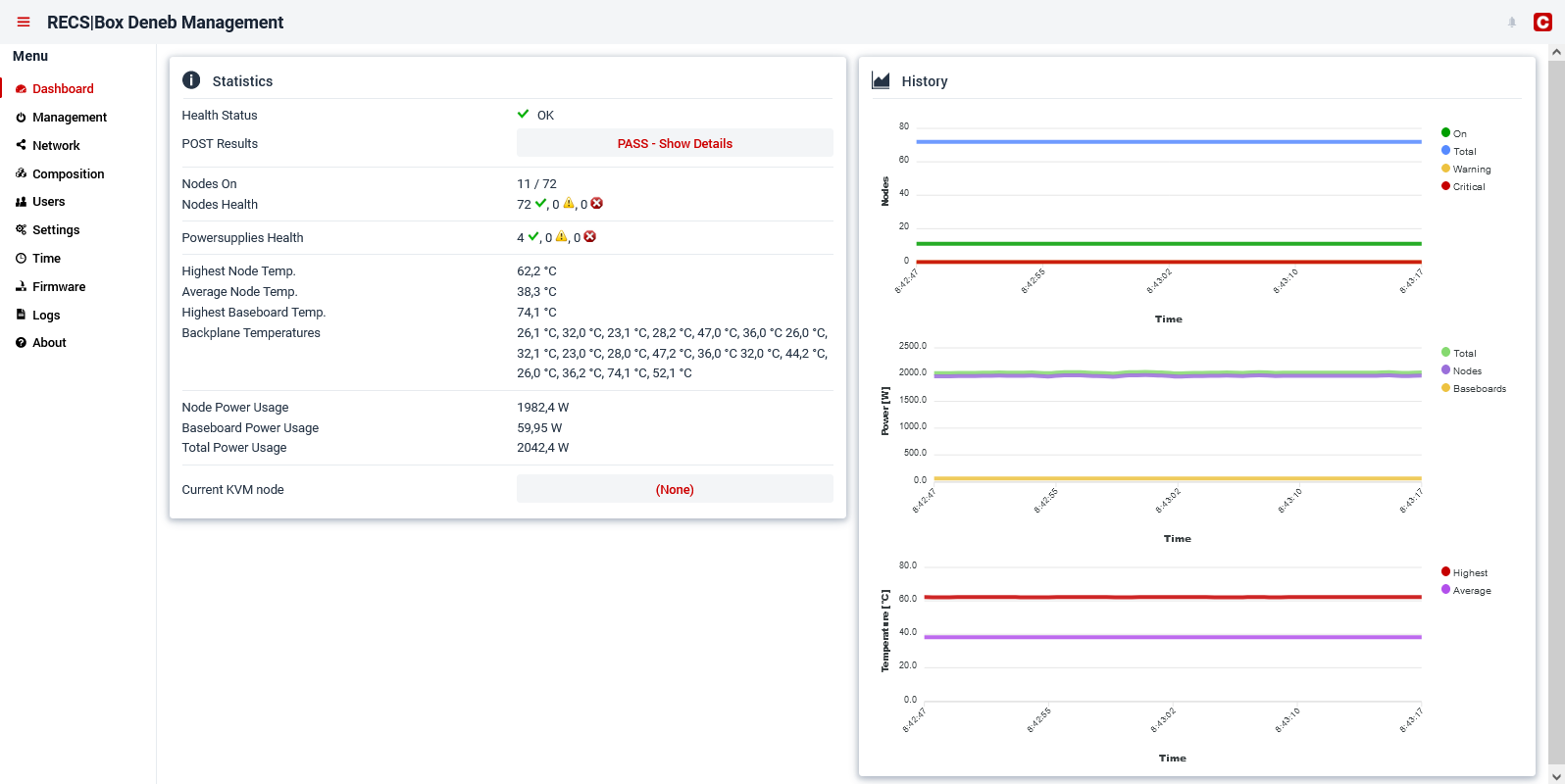Toggle the Baseboards legend marker
The width and height of the screenshot is (1565, 784).
tap(1445, 387)
